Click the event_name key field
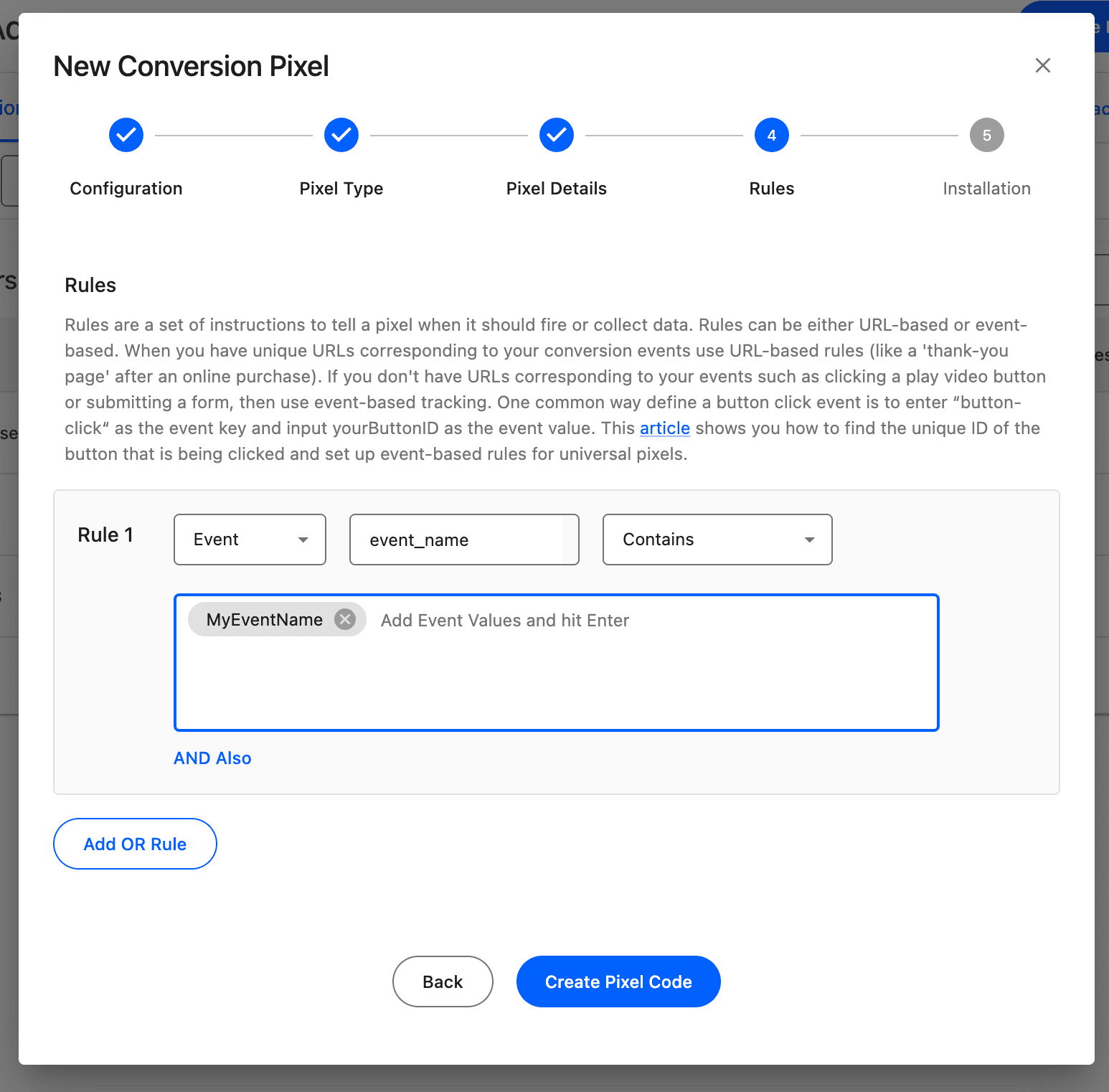The height and width of the screenshot is (1092, 1109). (x=464, y=540)
